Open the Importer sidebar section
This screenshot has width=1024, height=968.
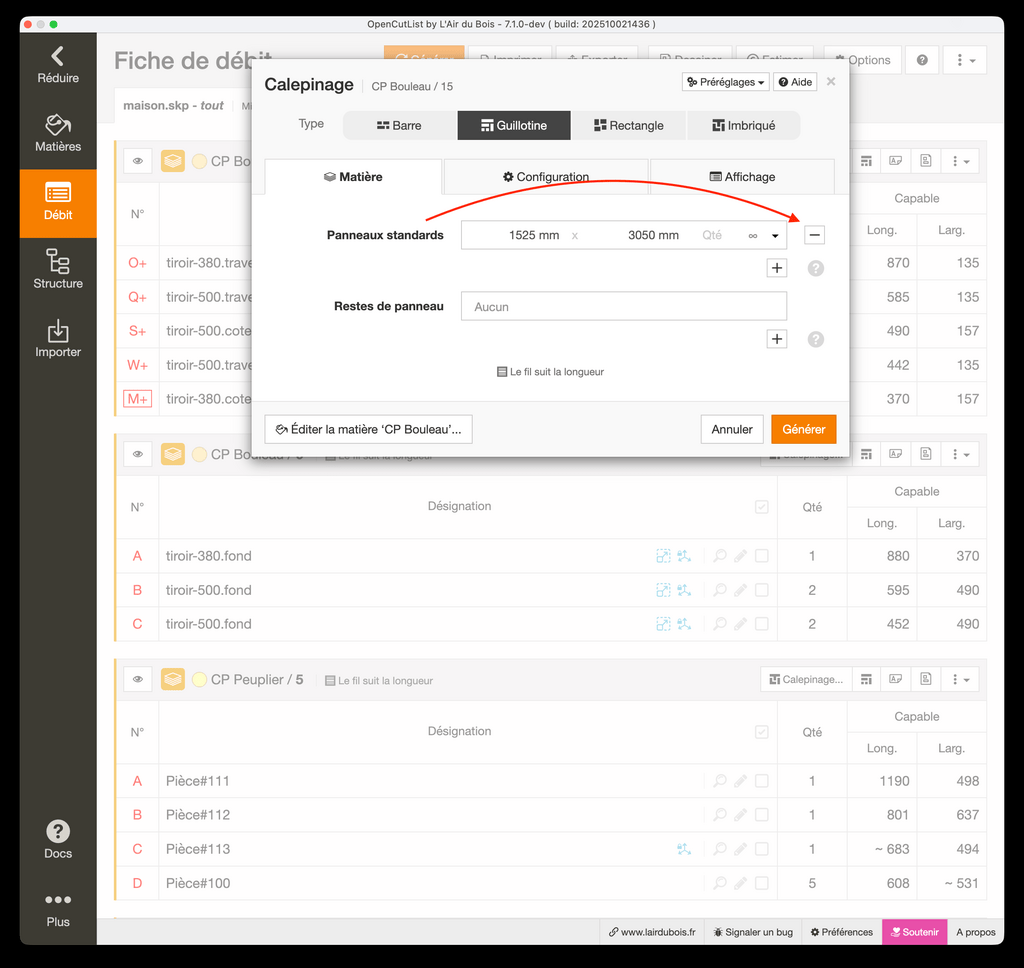[x=58, y=339]
